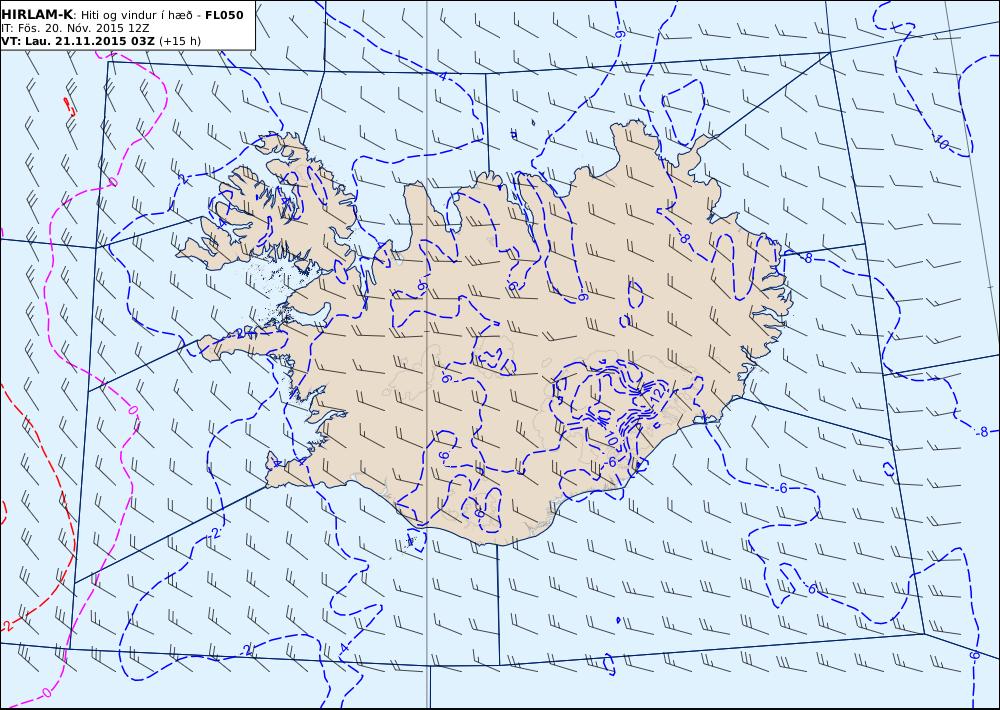Click magenta '0' label near the Westfjords
The width and height of the screenshot is (1000, 710).
click(x=113, y=182)
